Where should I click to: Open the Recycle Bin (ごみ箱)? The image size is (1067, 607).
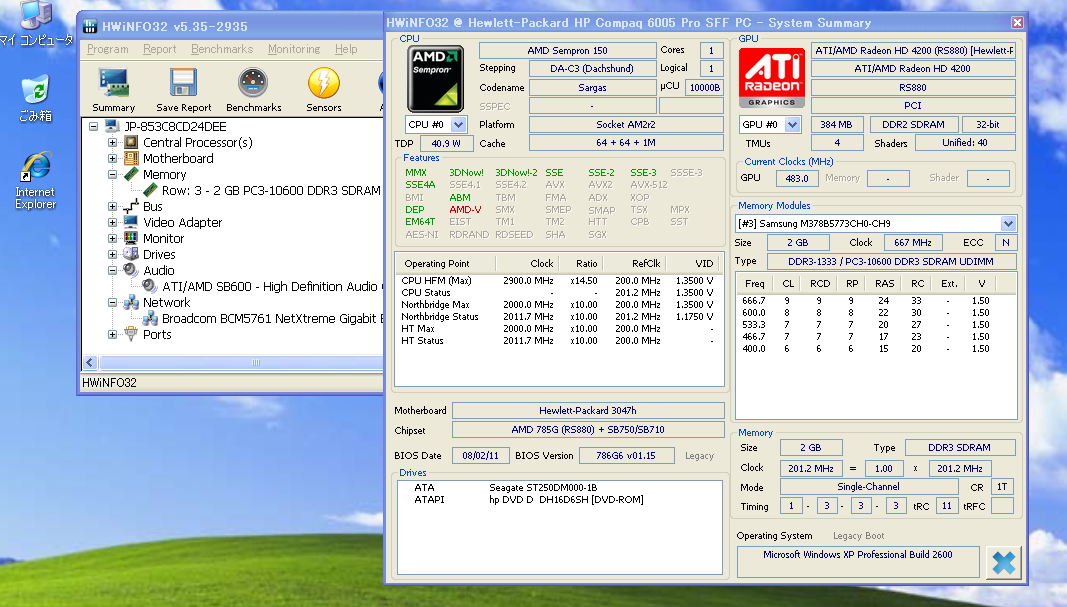click(x=36, y=88)
